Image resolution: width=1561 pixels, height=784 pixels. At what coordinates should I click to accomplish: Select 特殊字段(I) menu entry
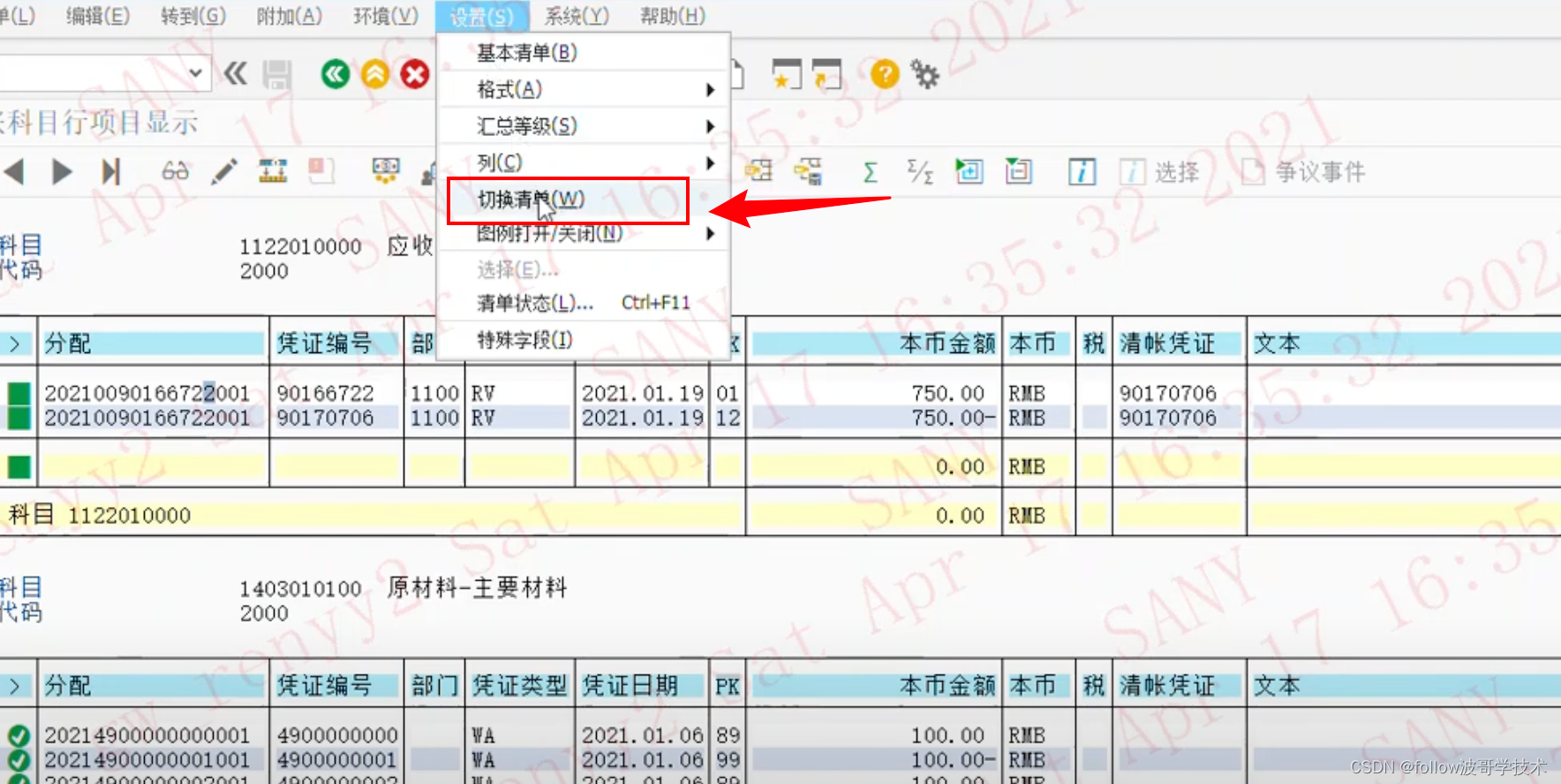click(x=584, y=340)
